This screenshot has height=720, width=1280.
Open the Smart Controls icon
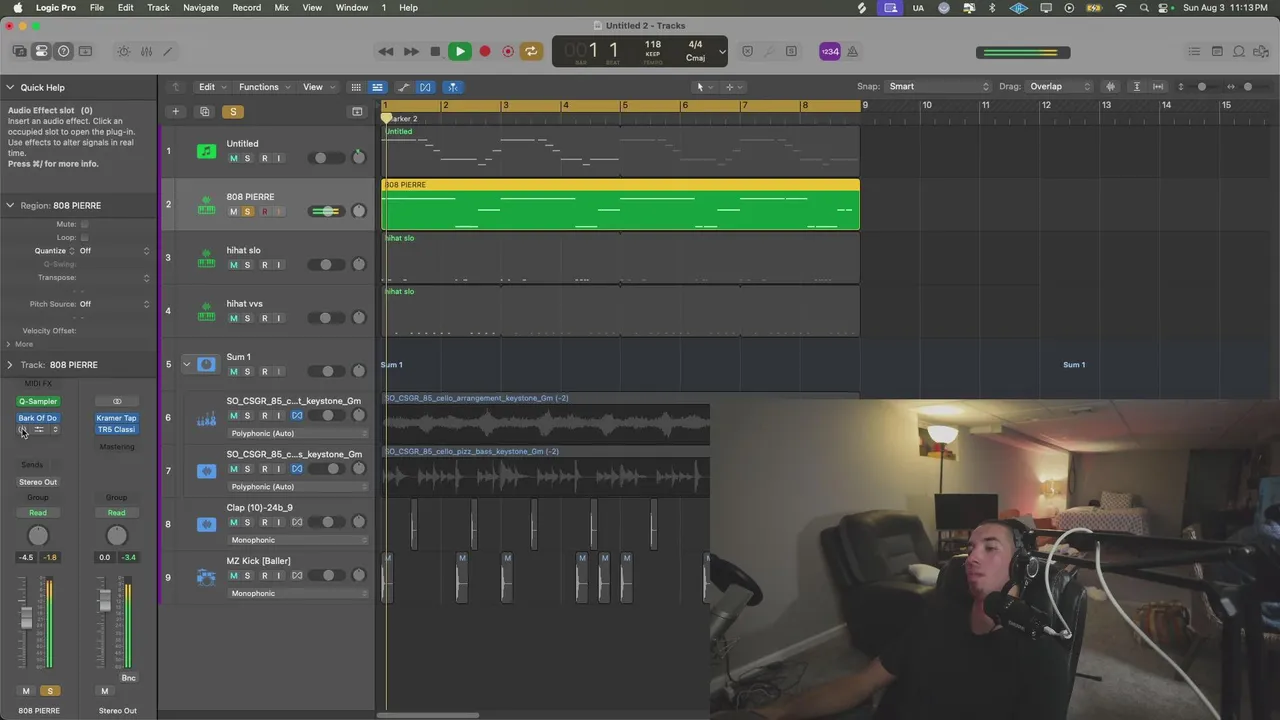click(124, 51)
